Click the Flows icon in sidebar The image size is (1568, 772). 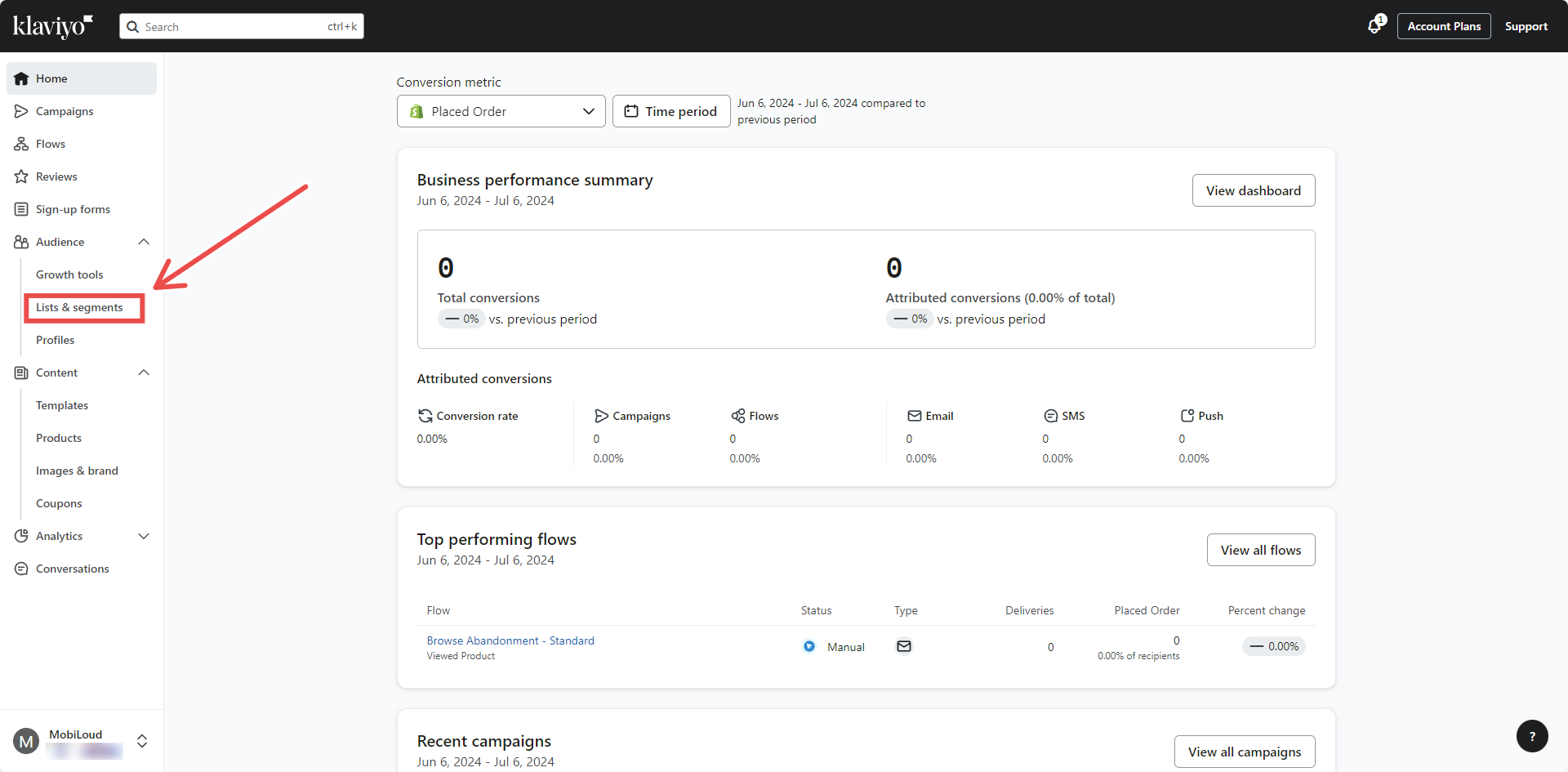tap(21, 144)
